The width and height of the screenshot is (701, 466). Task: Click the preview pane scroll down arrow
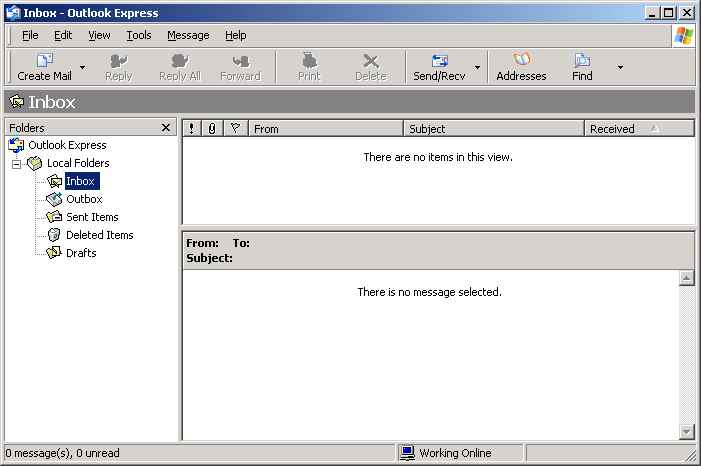(x=686, y=432)
